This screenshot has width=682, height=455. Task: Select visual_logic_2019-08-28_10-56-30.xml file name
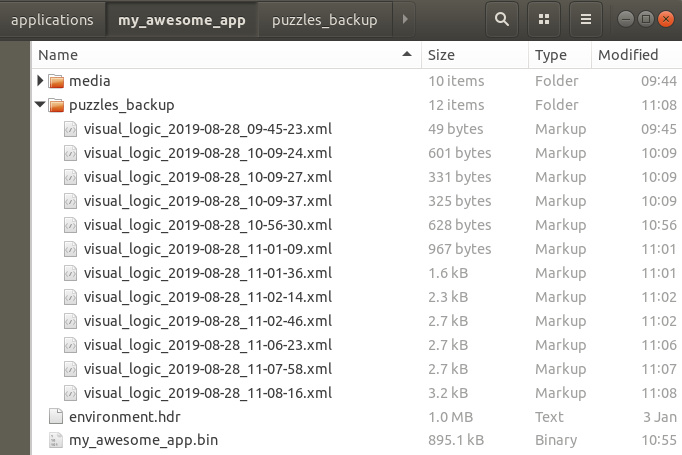[x=208, y=225]
